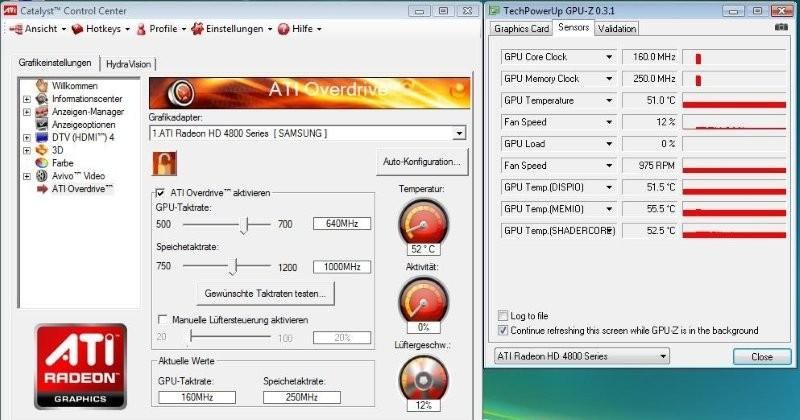Click the Anzeigeoptionen icon in tree
The image size is (800, 420).
click(42, 124)
